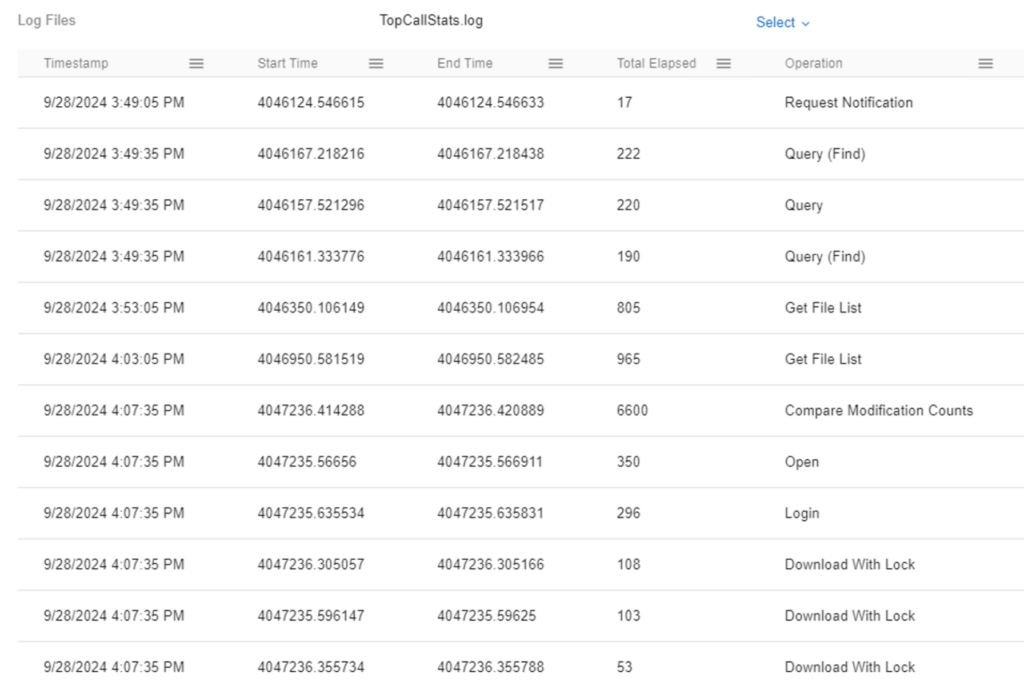The image size is (1024, 690).
Task: Click the TopCallStats.log file name
Action: (x=431, y=20)
